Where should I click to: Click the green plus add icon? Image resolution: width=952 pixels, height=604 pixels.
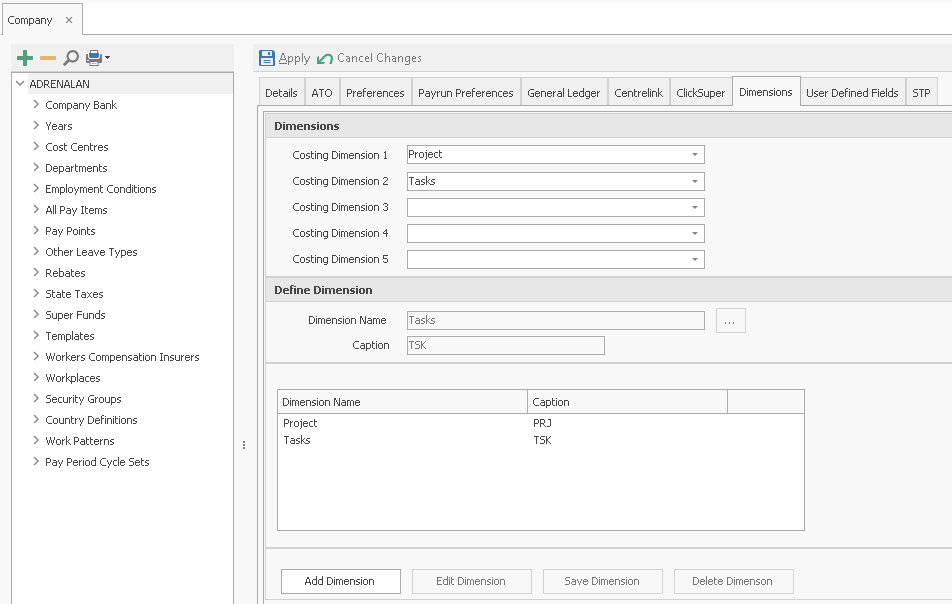(25, 58)
